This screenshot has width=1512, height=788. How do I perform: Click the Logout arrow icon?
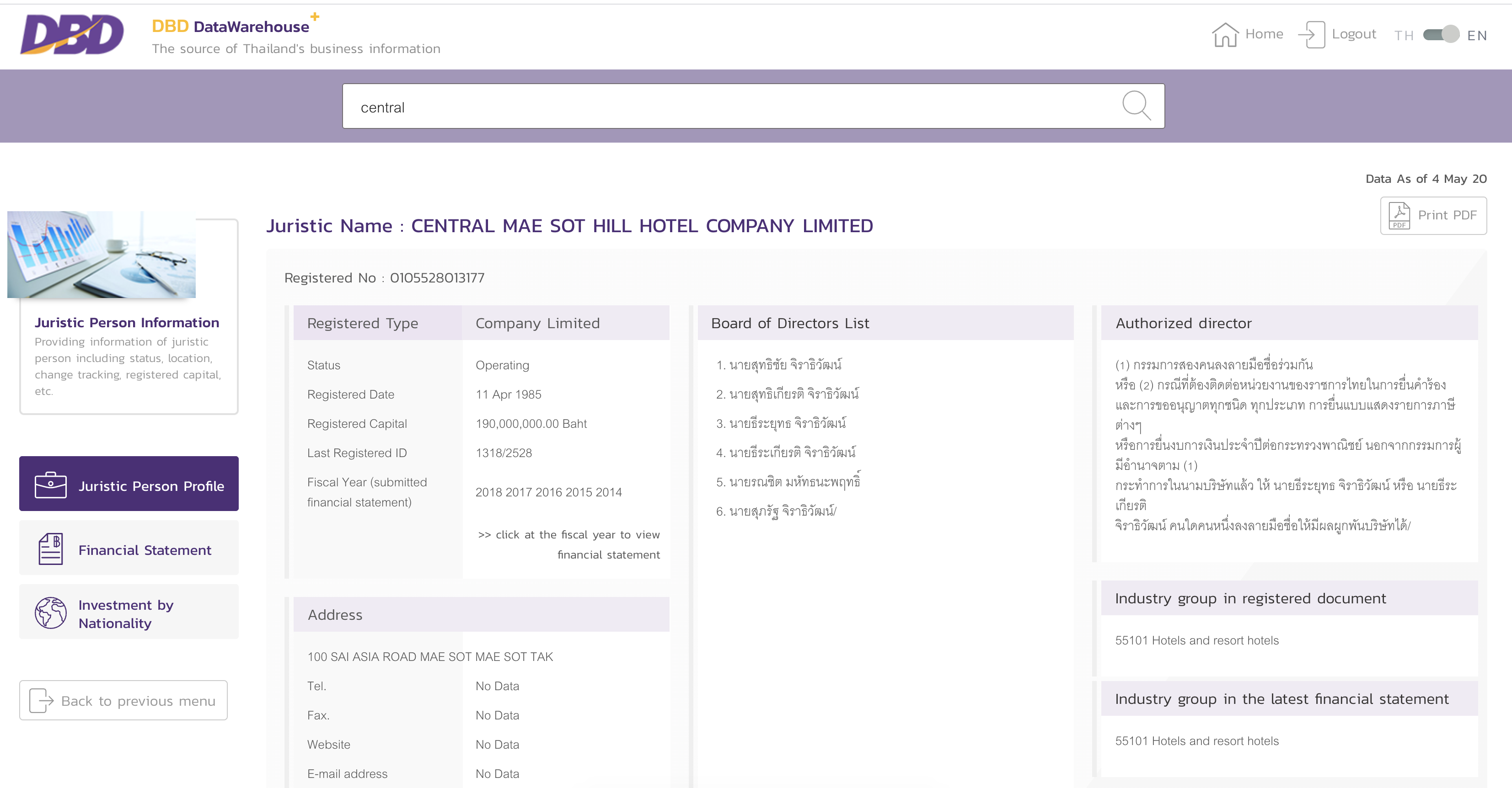pyautogui.click(x=1311, y=35)
